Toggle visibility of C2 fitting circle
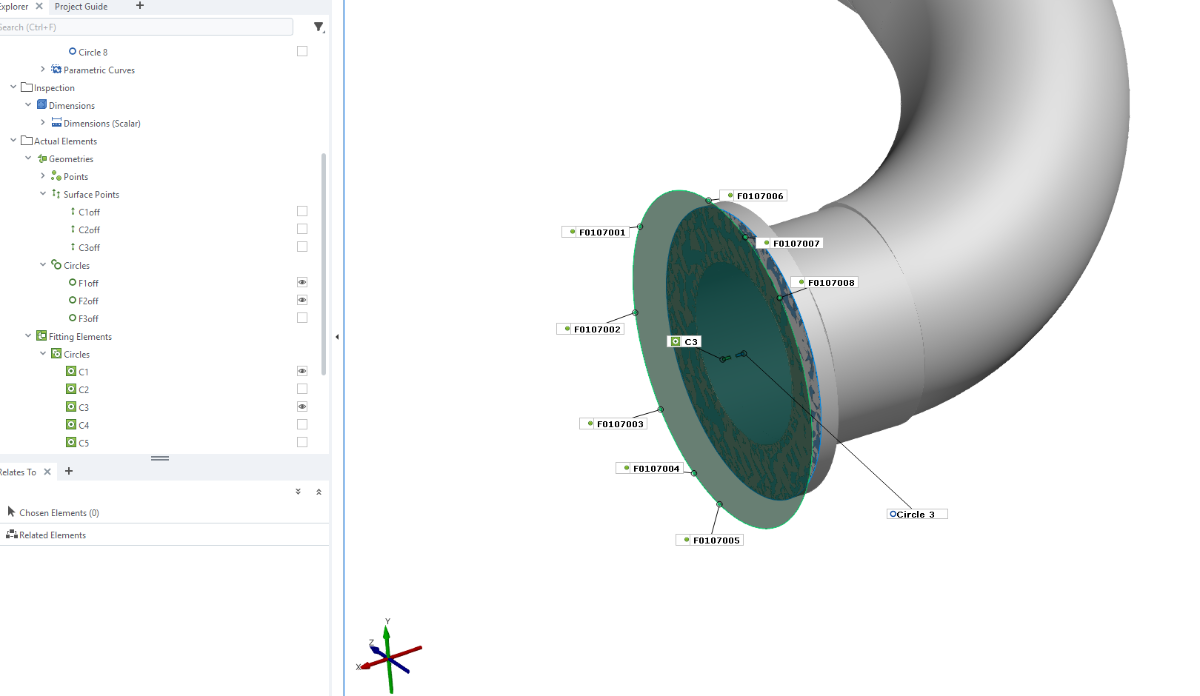1200x696 pixels. [x=302, y=389]
